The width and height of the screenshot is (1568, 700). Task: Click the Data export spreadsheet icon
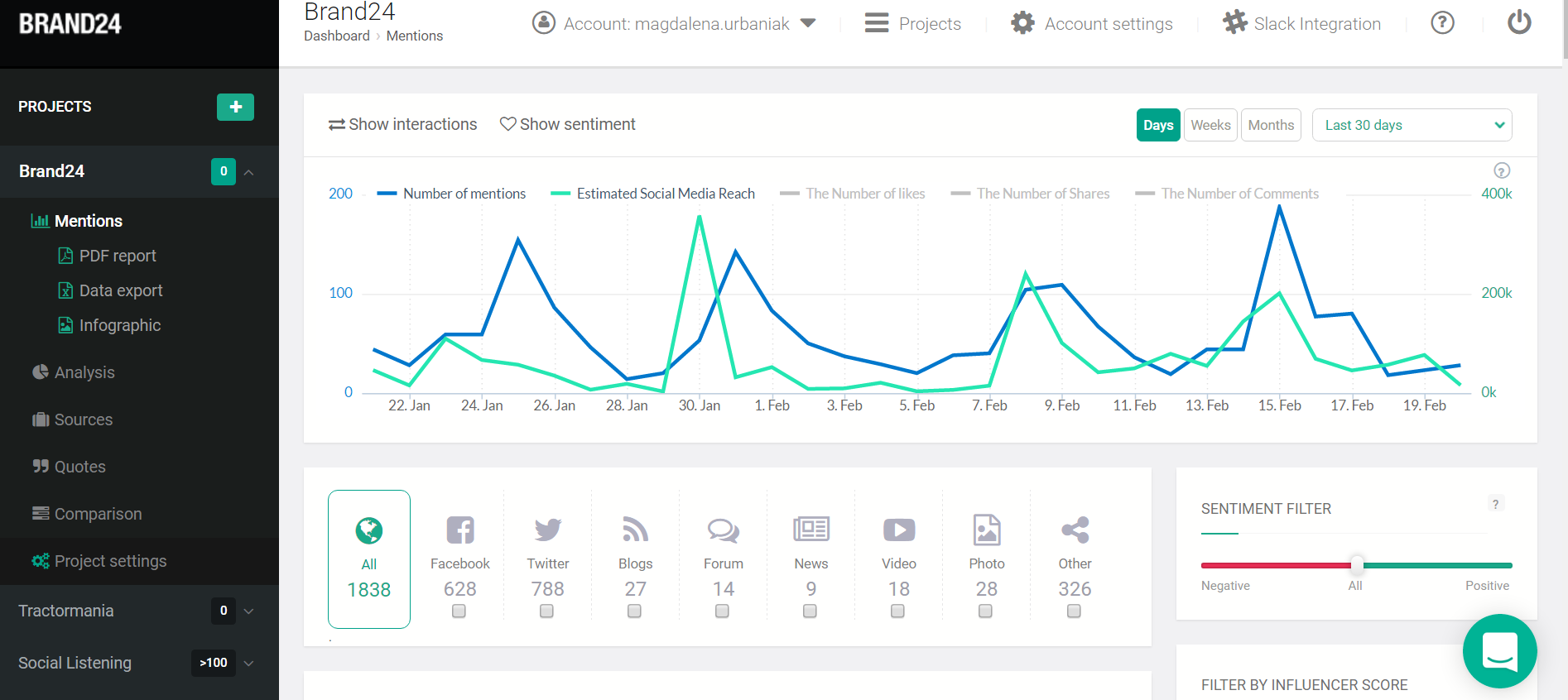[x=65, y=290]
